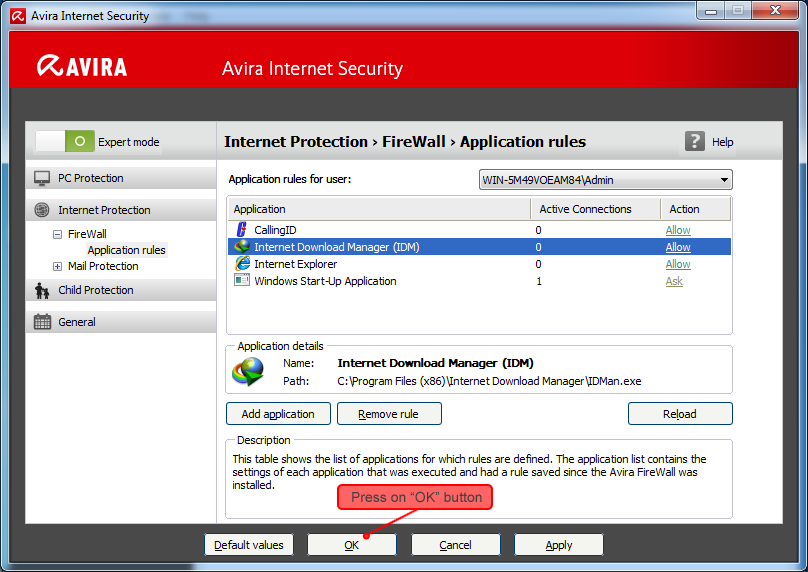
Task: Confirm with the OK button
Action: tap(352, 545)
